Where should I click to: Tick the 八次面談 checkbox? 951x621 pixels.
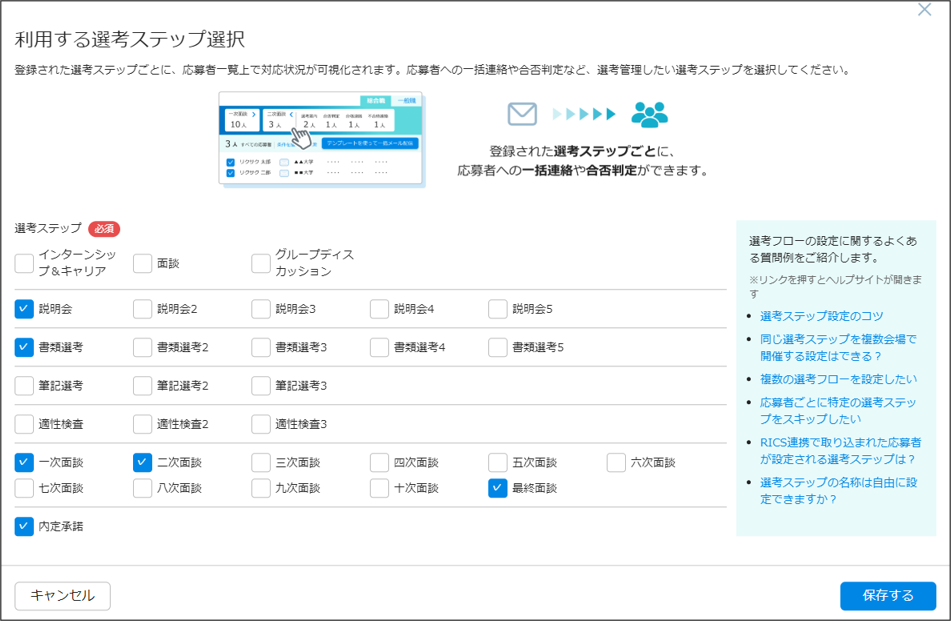[x=143, y=488]
